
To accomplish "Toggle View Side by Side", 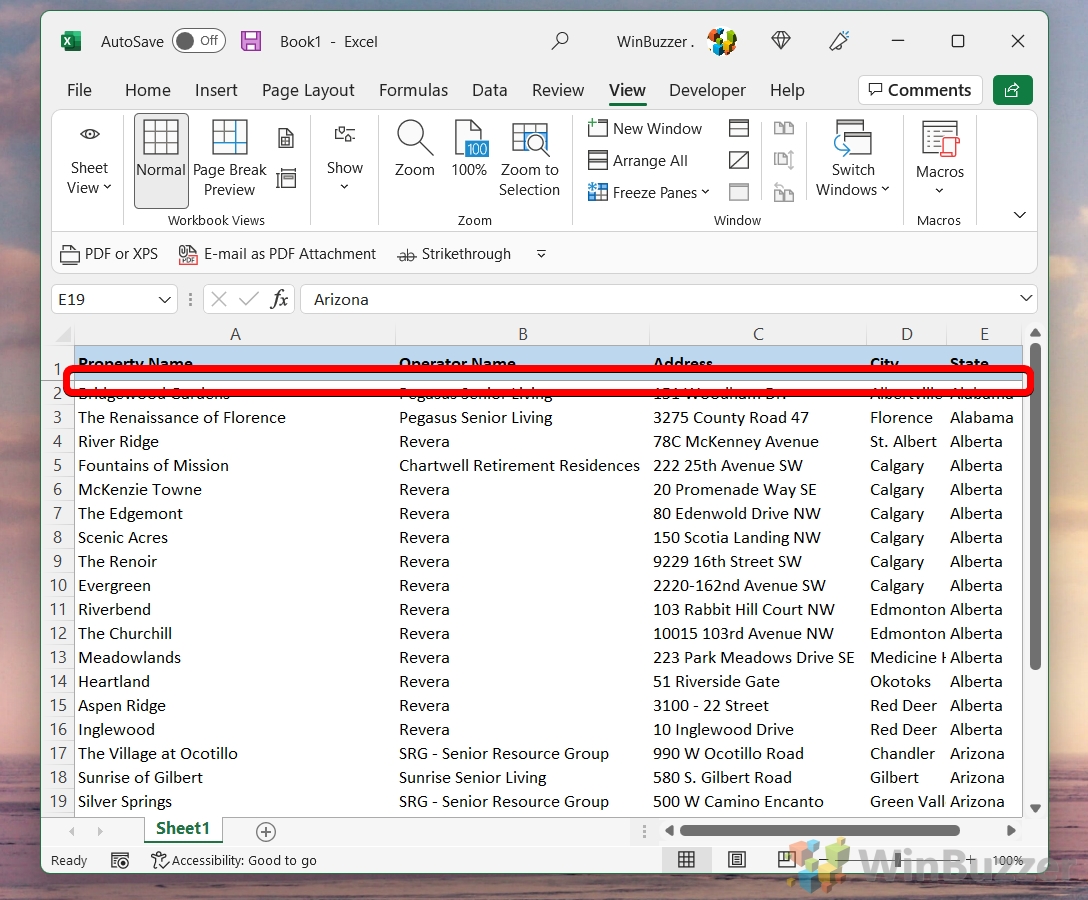I will click(784, 128).
